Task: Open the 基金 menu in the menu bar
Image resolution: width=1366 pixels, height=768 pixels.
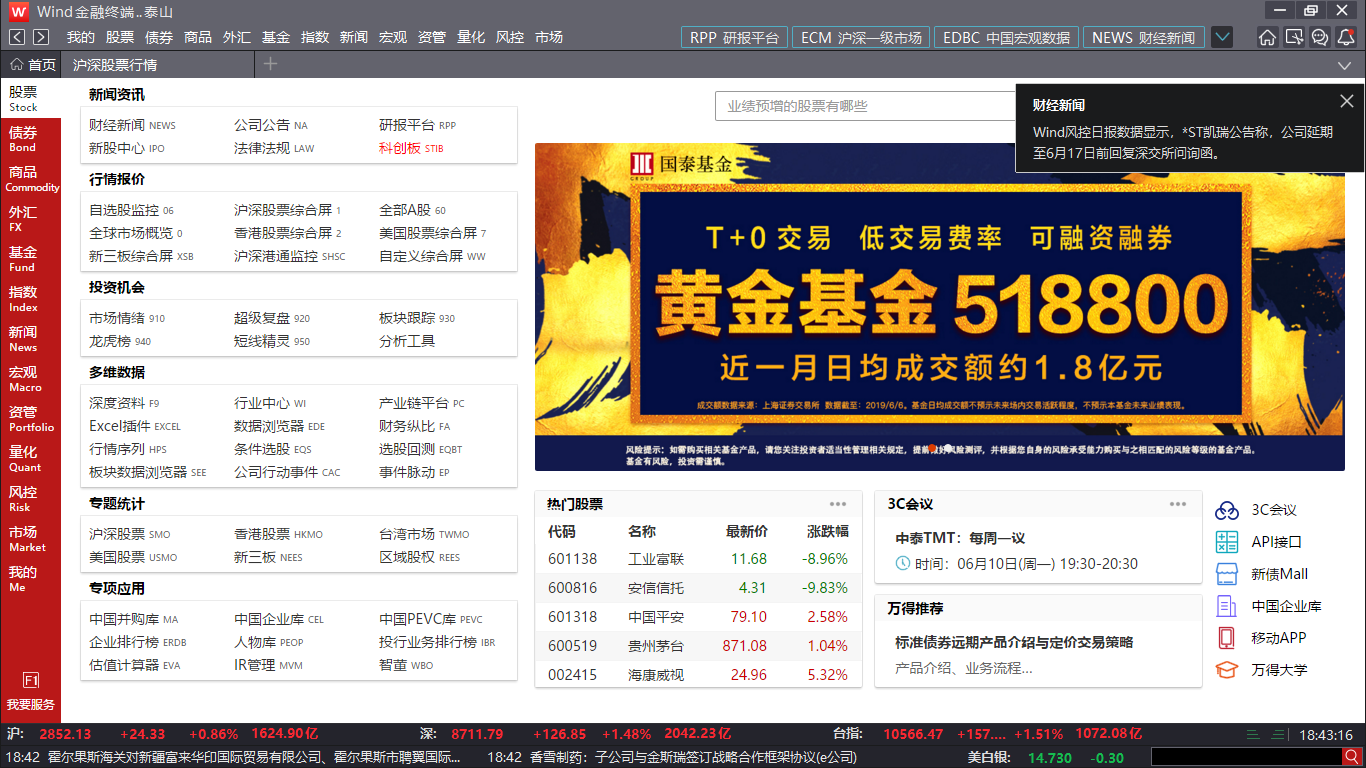Action: (276, 37)
